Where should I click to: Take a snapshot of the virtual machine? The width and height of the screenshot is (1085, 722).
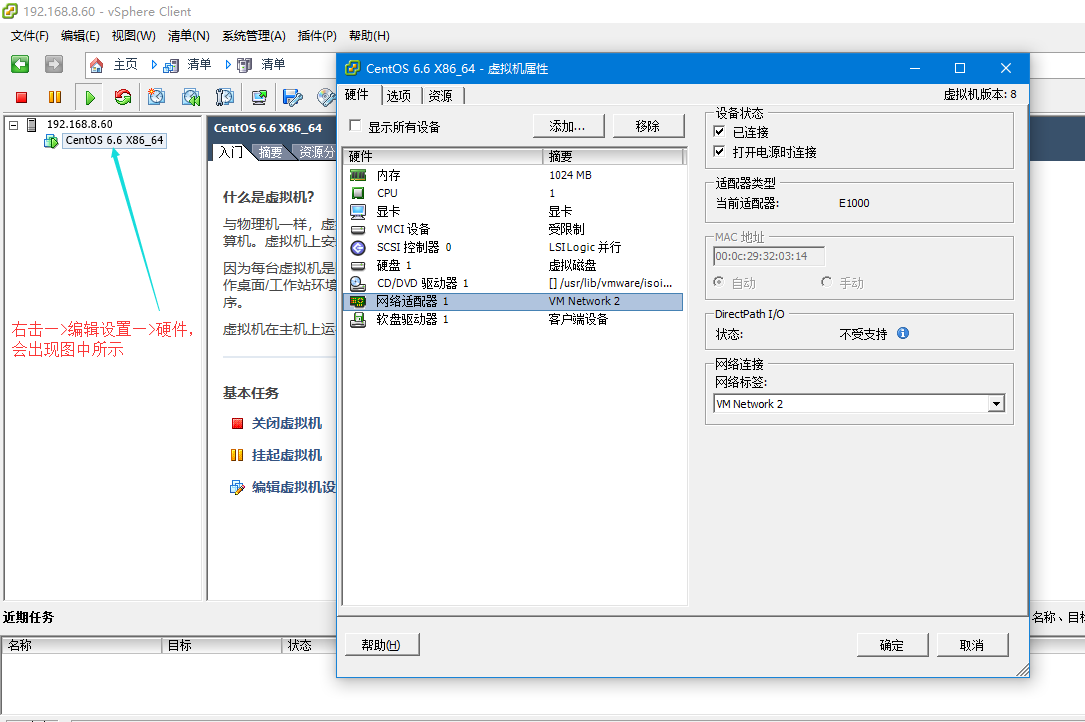156,98
